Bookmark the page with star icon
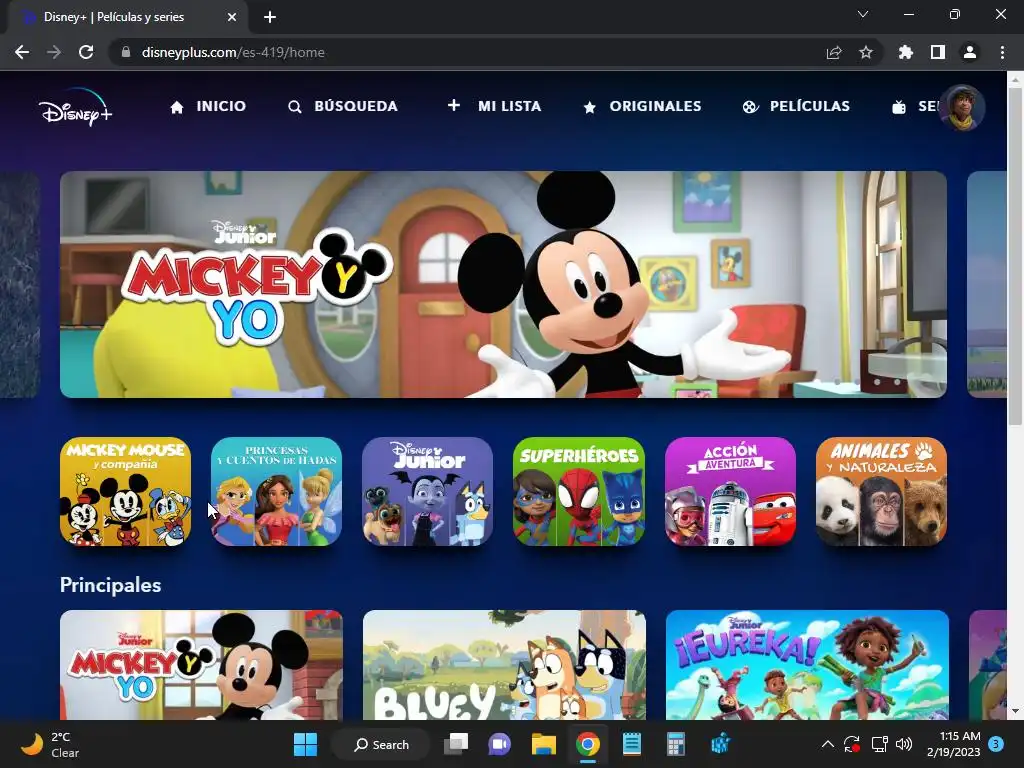The image size is (1024, 768). pos(866,52)
